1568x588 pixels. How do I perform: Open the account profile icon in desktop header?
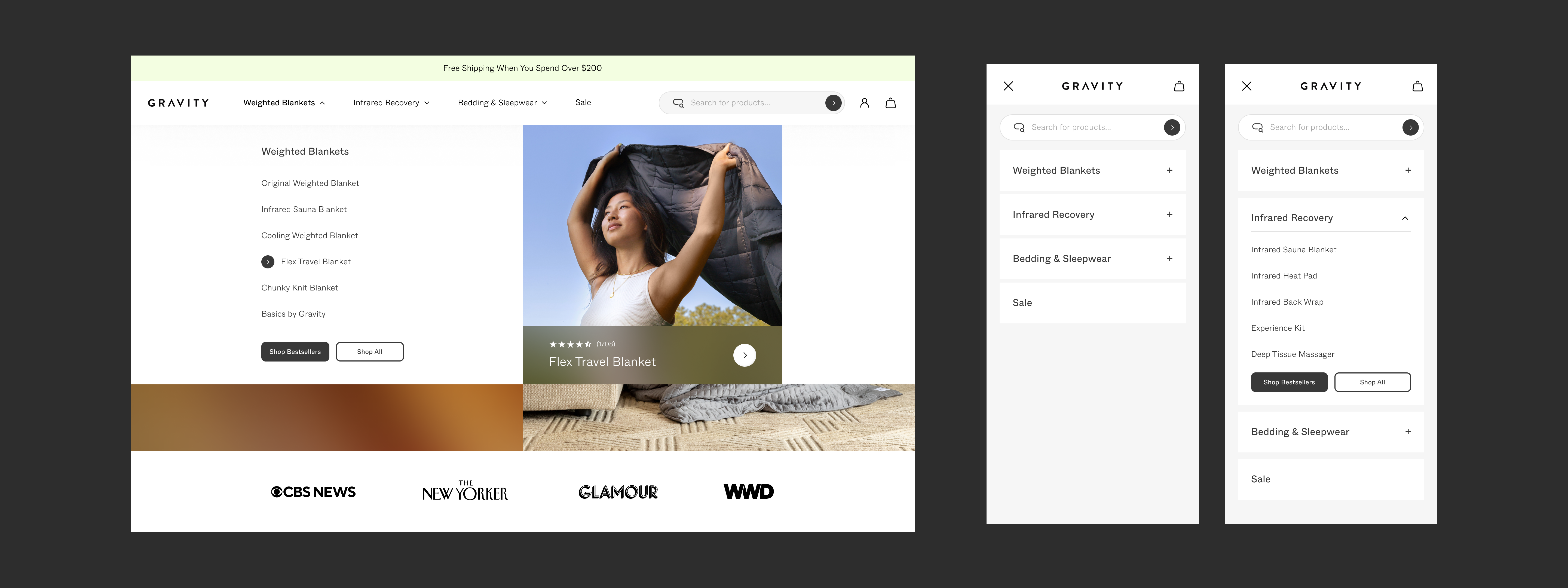[x=864, y=103]
